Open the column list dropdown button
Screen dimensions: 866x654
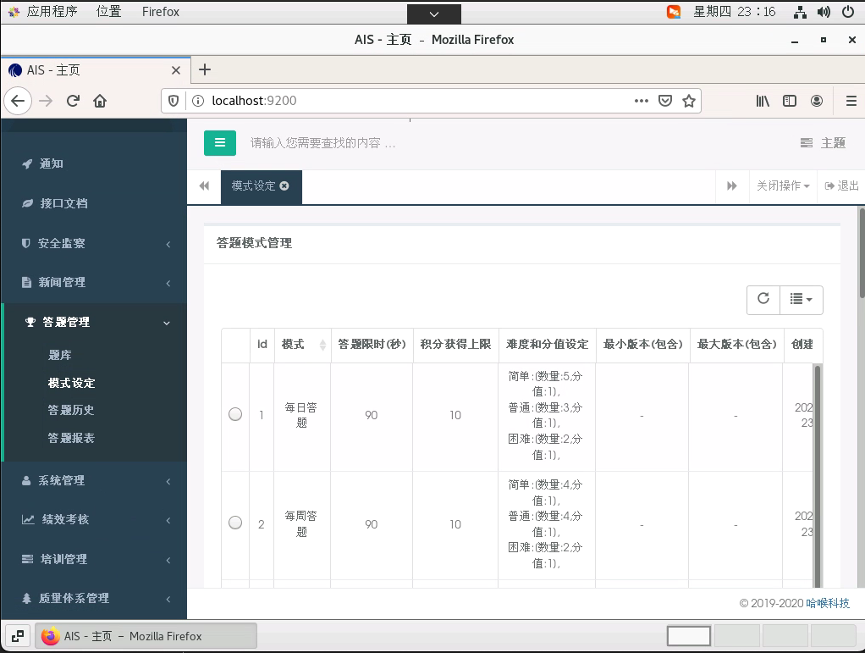pos(801,299)
